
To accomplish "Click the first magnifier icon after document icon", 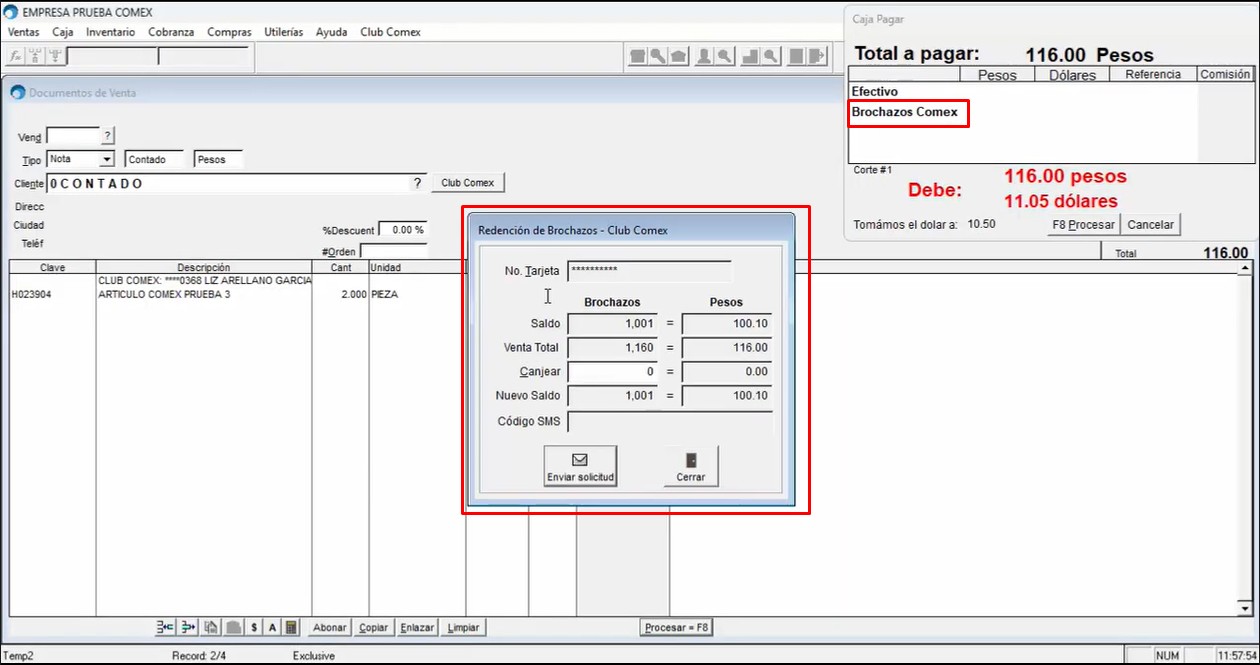I will (658, 57).
